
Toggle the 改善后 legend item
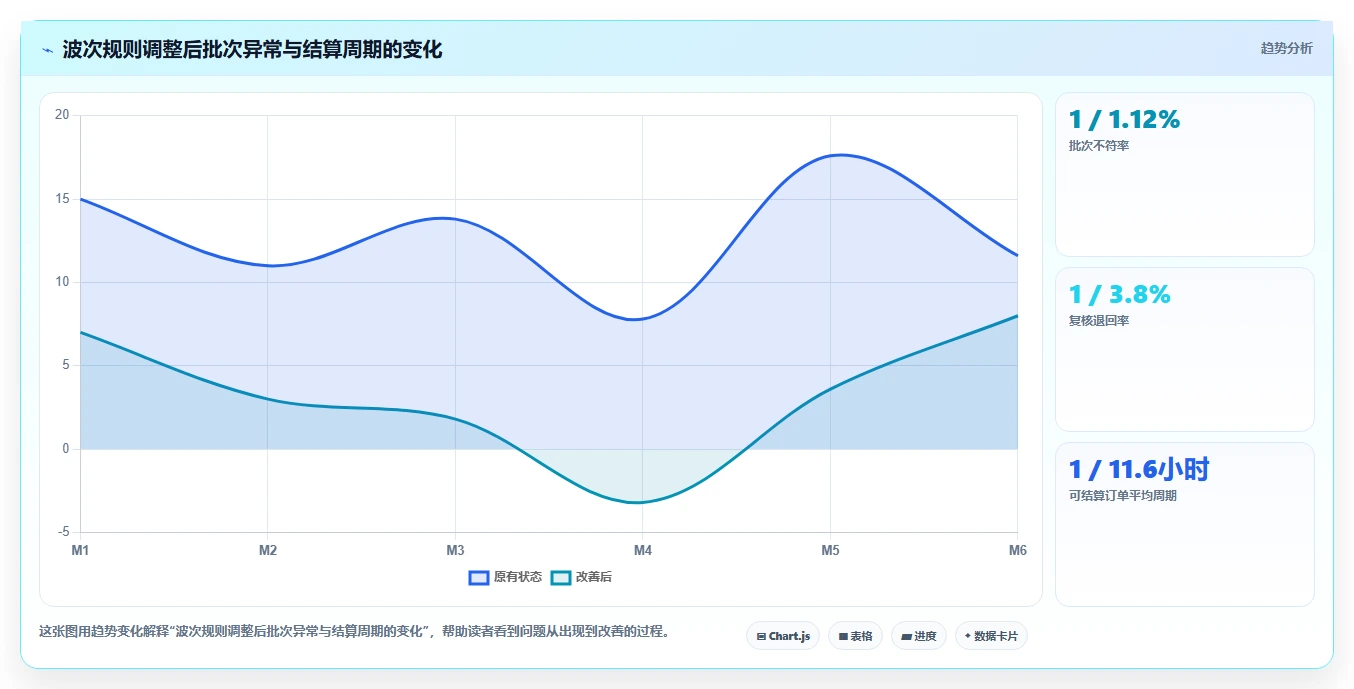[581, 577]
